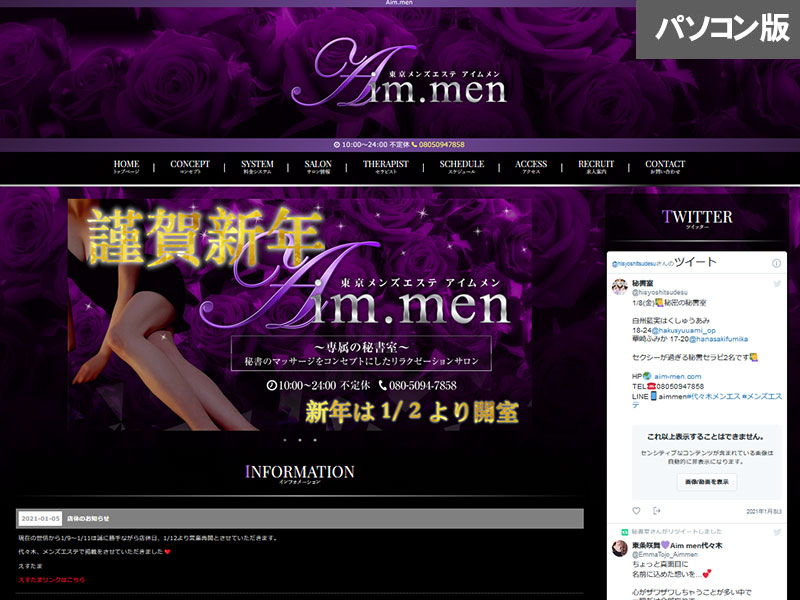This screenshot has height=600, width=800.
Task: Click the red えすたまリンクはこちら link
Action: tap(52, 579)
